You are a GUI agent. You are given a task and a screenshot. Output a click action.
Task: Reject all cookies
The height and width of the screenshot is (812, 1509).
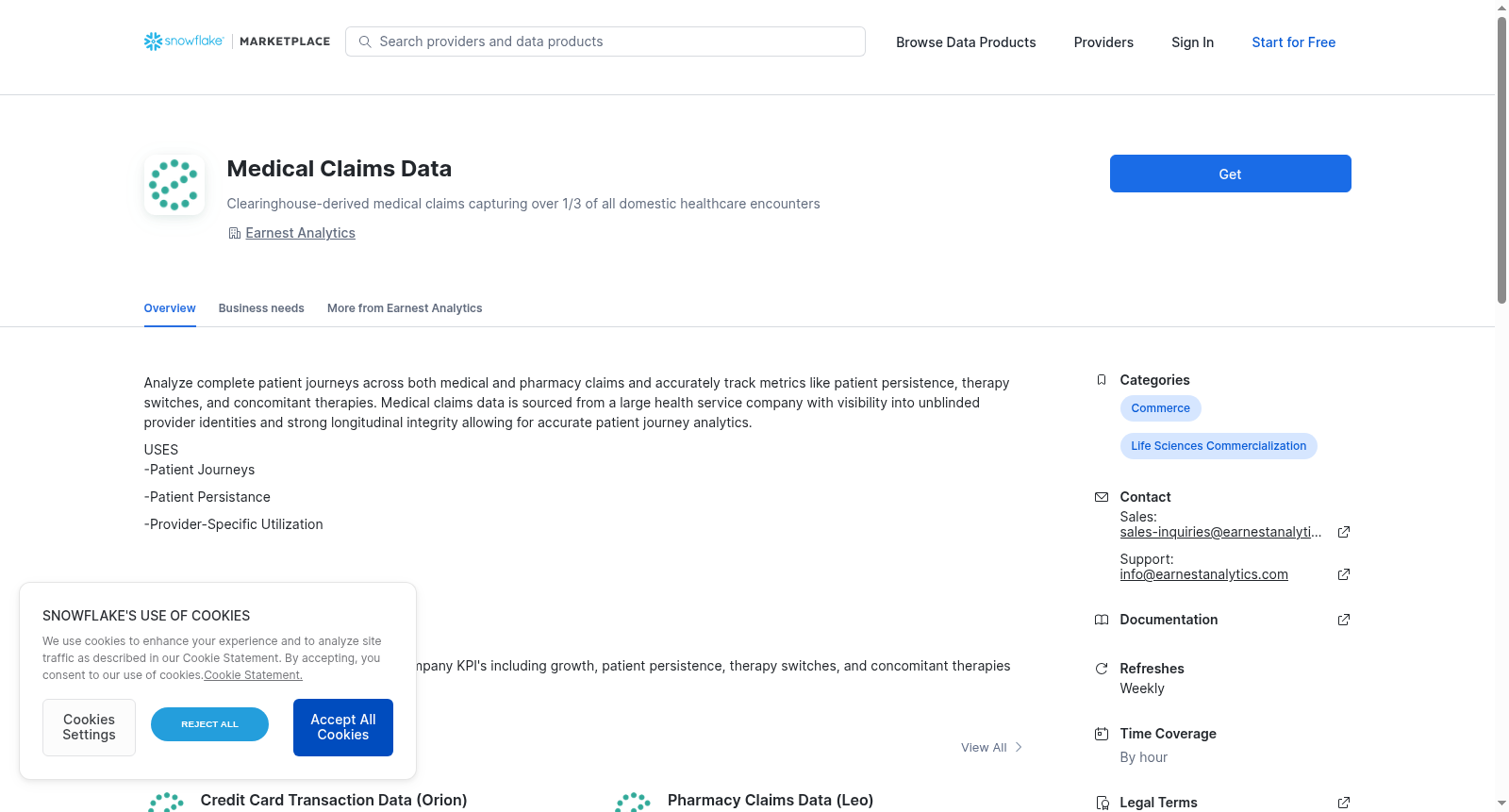coord(209,724)
